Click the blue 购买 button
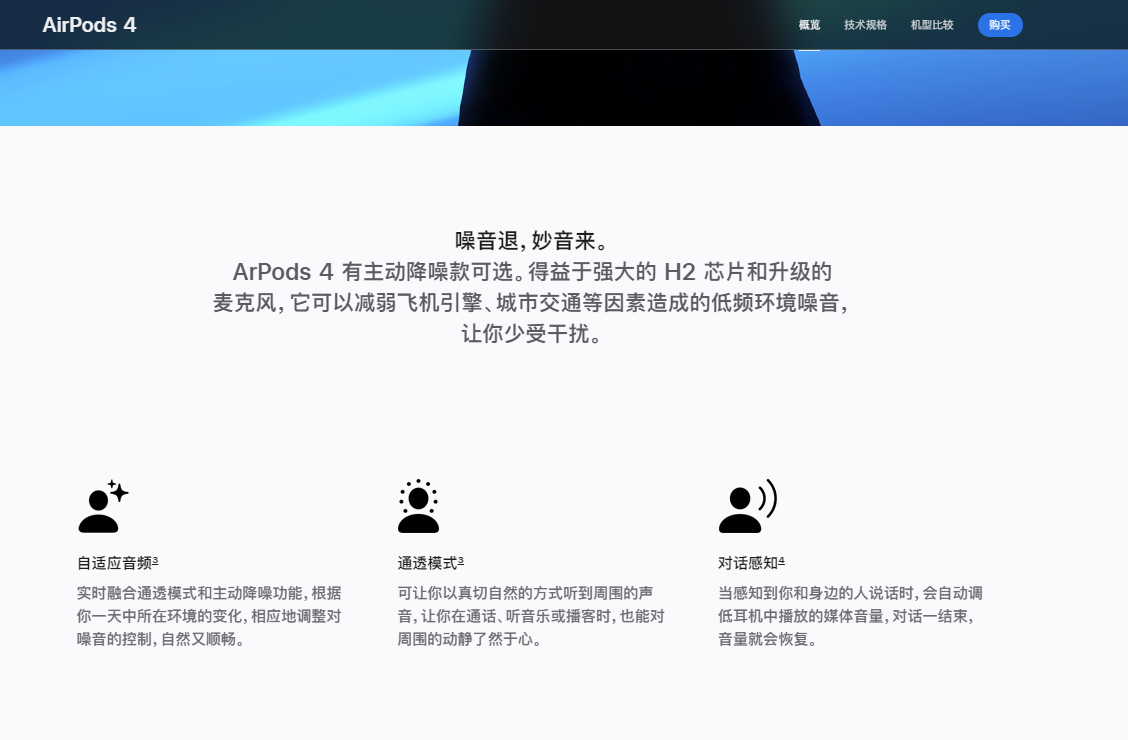 click(1000, 25)
